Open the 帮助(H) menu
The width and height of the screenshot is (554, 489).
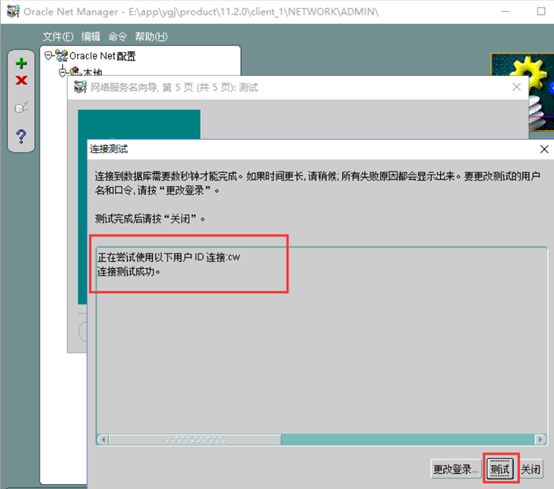[x=151, y=36]
